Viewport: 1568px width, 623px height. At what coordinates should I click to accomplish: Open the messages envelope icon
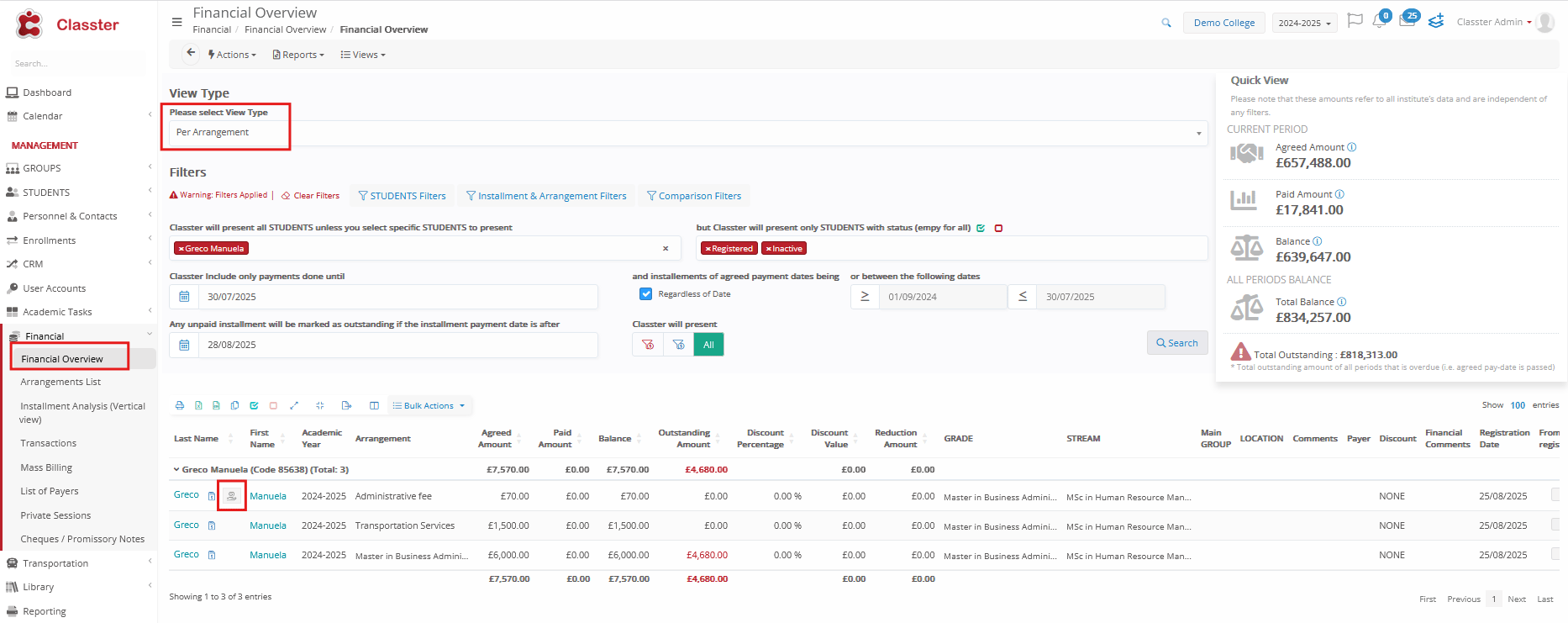coord(1407,21)
